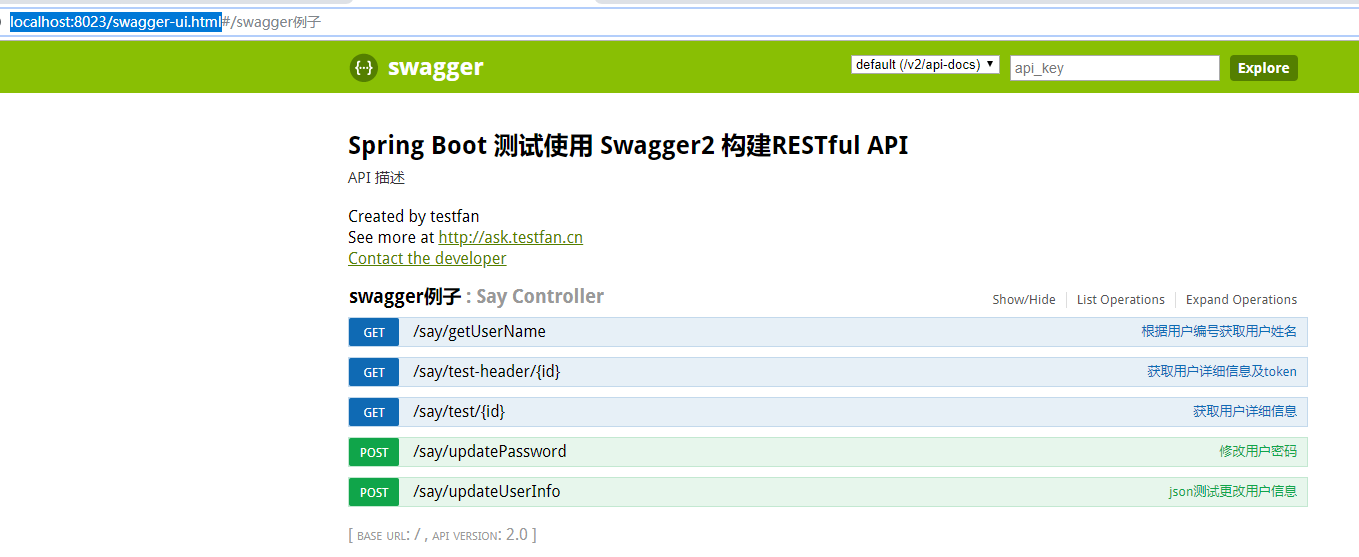Image resolution: width=1359 pixels, height=557 pixels.
Task: Click the Explore button
Action: (x=1263, y=68)
